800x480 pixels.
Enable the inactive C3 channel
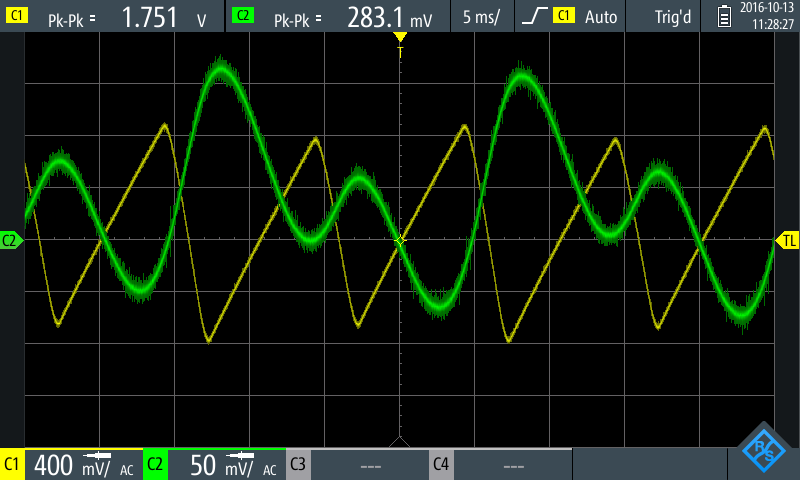click(x=298, y=466)
